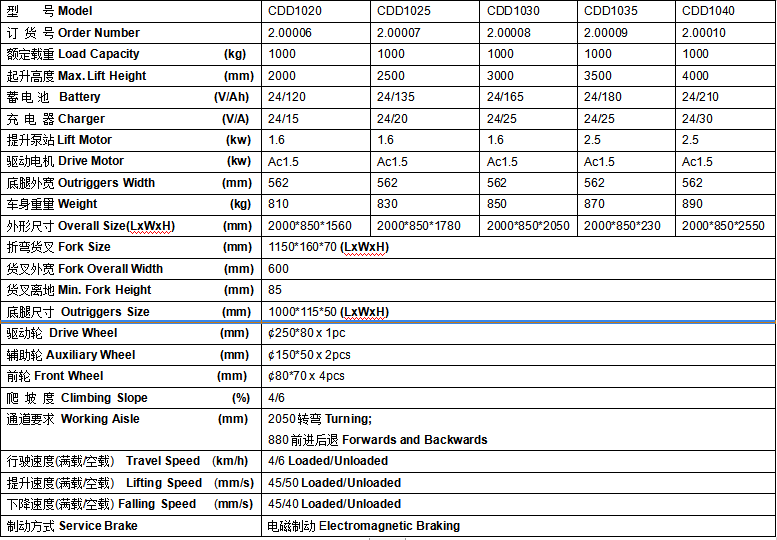The height and width of the screenshot is (540, 777).
Task: Select outriggers size 1000*115*50 cell
Action: point(329,312)
